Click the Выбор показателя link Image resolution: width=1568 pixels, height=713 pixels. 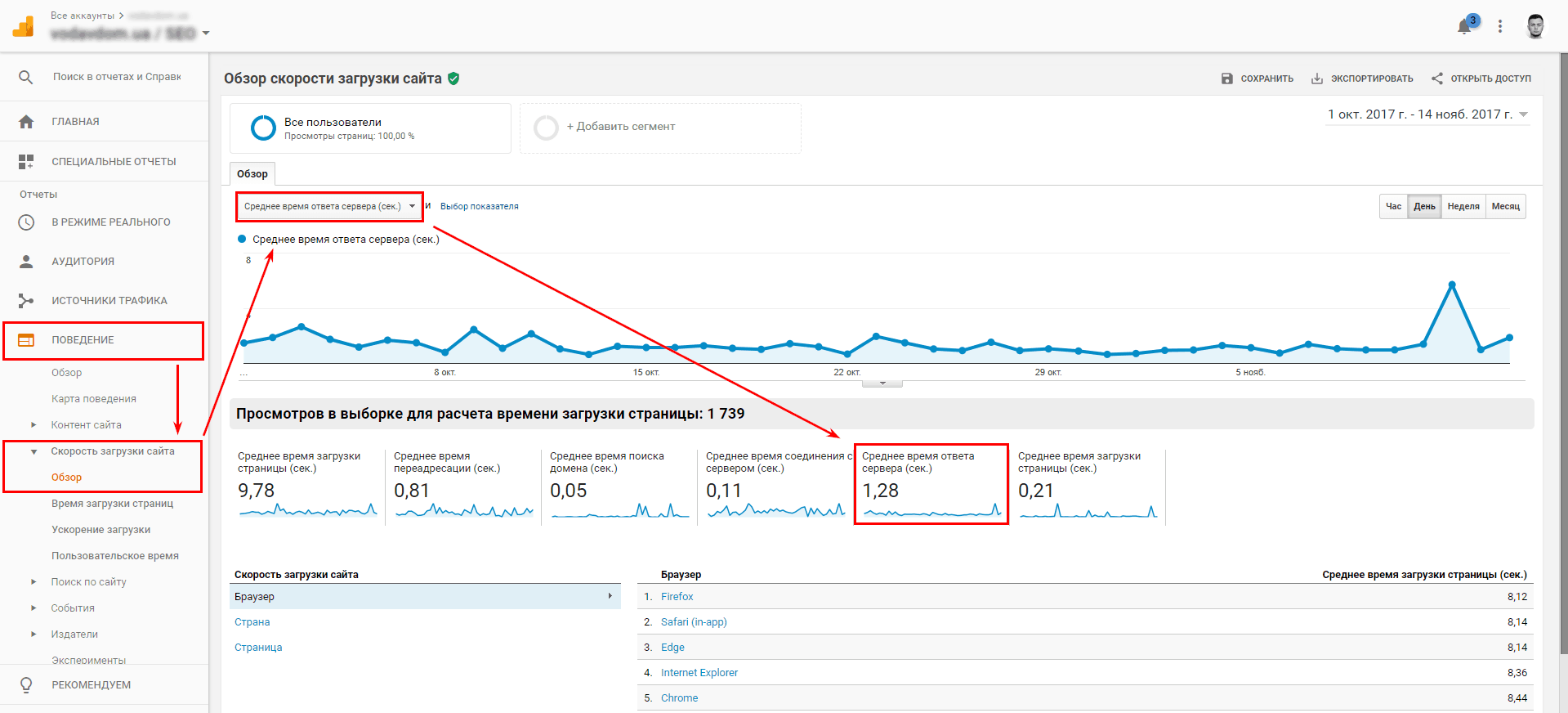[x=479, y=206]
